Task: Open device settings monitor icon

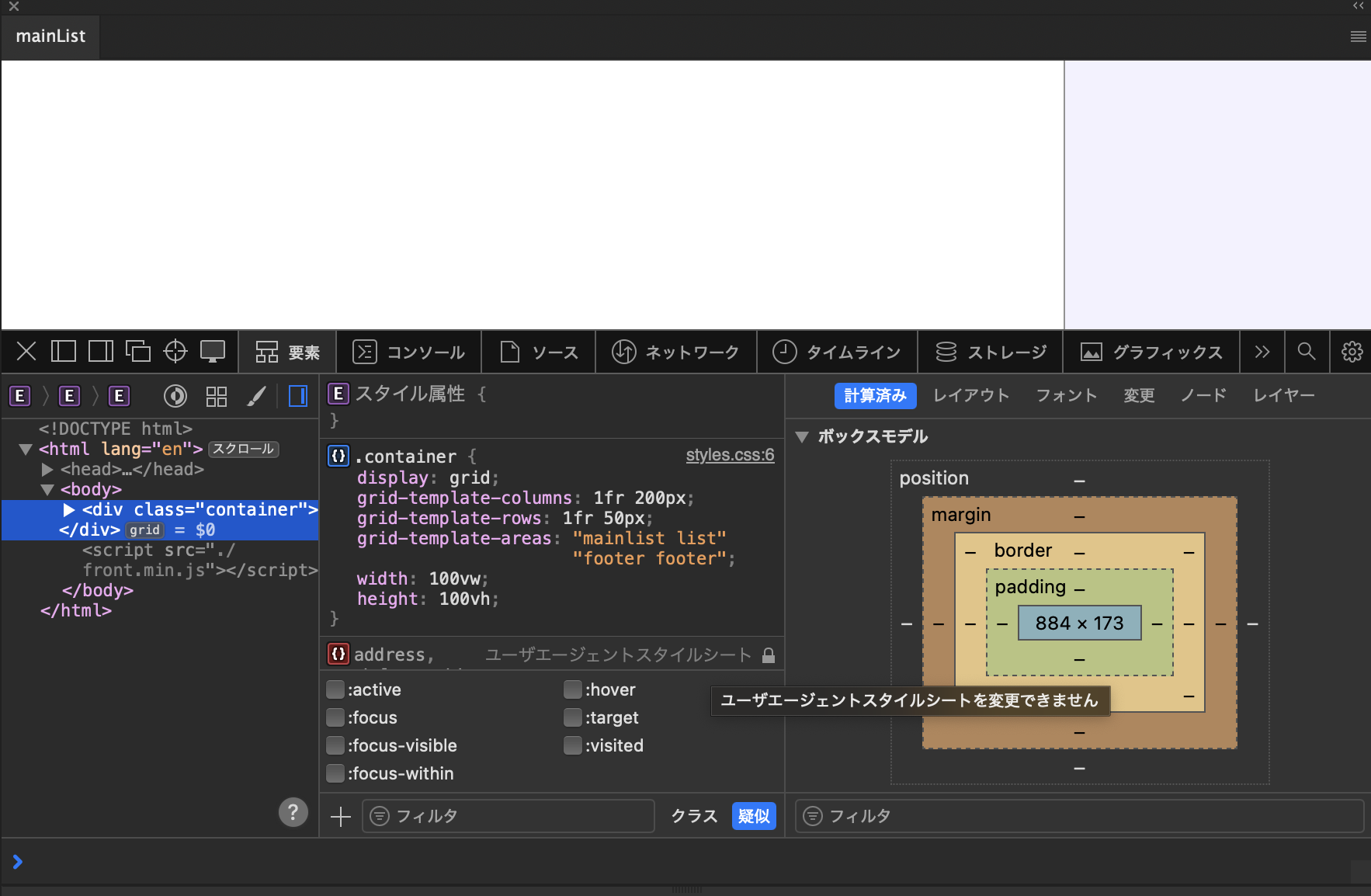Action: (x=213, y=352)
